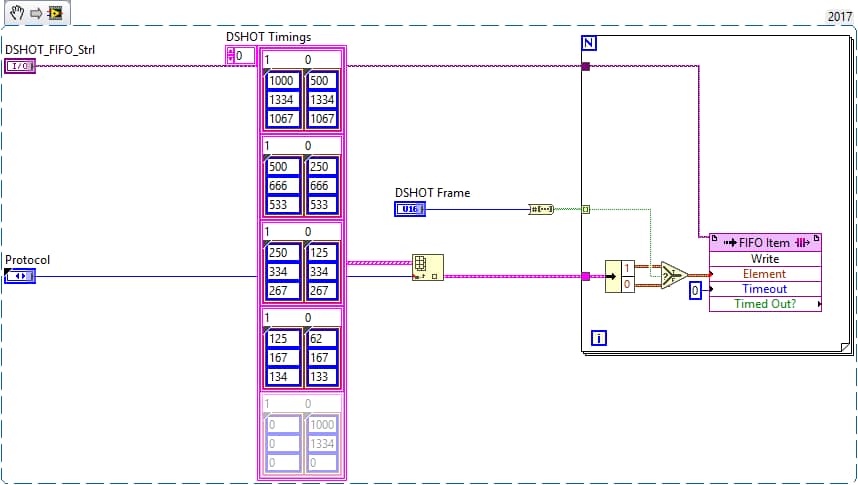Click the purple FIFO tunnel on loop border
858x485 pixels.
[x=585, y=66]
